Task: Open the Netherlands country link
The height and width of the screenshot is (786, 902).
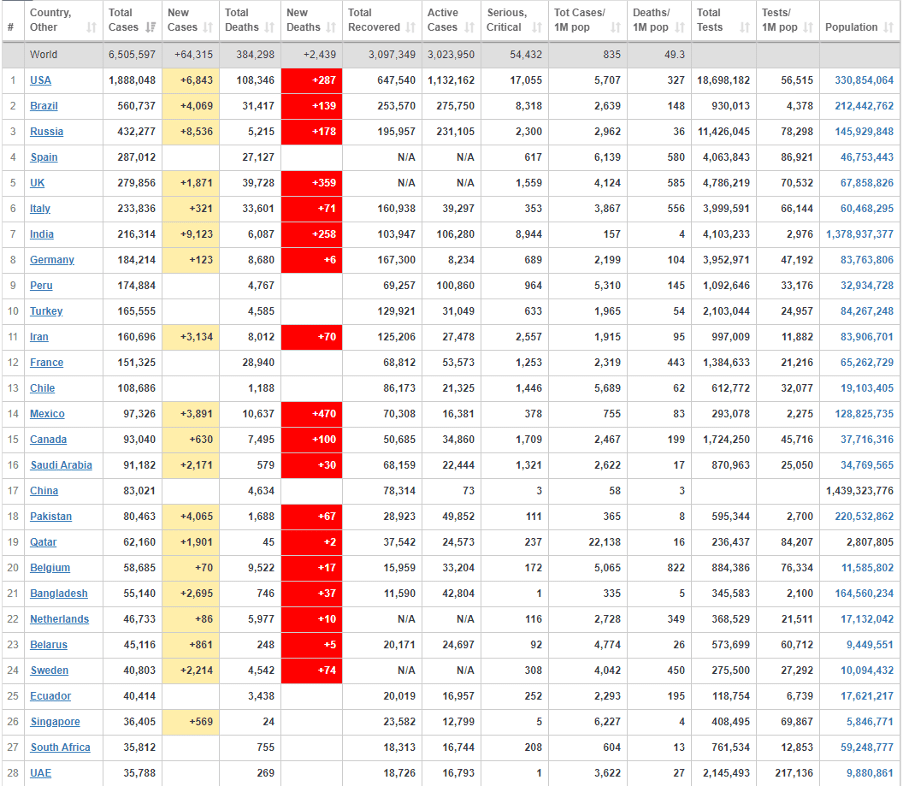Action: 59,619
